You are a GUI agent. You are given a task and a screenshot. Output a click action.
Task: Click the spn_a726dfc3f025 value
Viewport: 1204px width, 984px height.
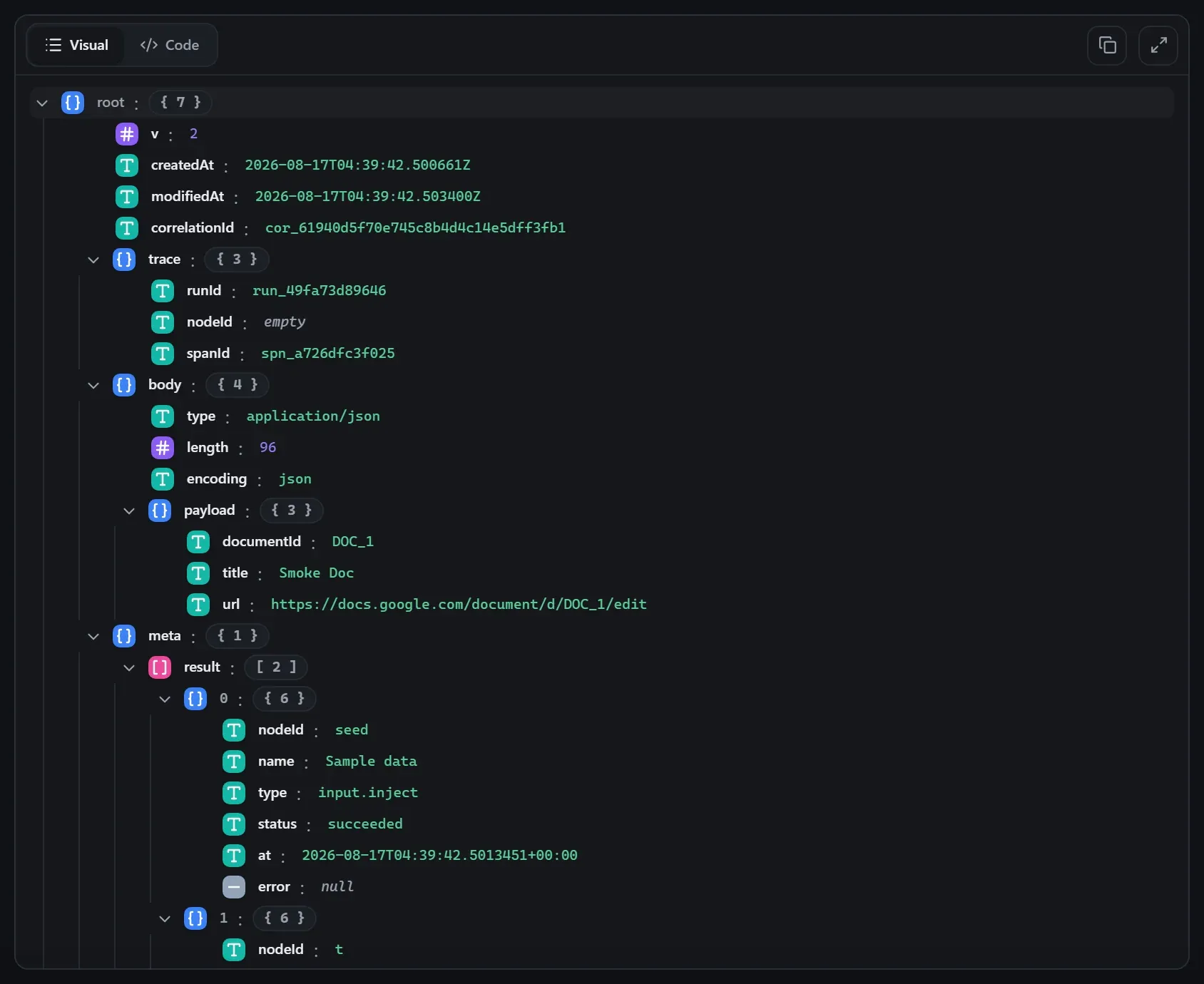(x=328, y=354)
